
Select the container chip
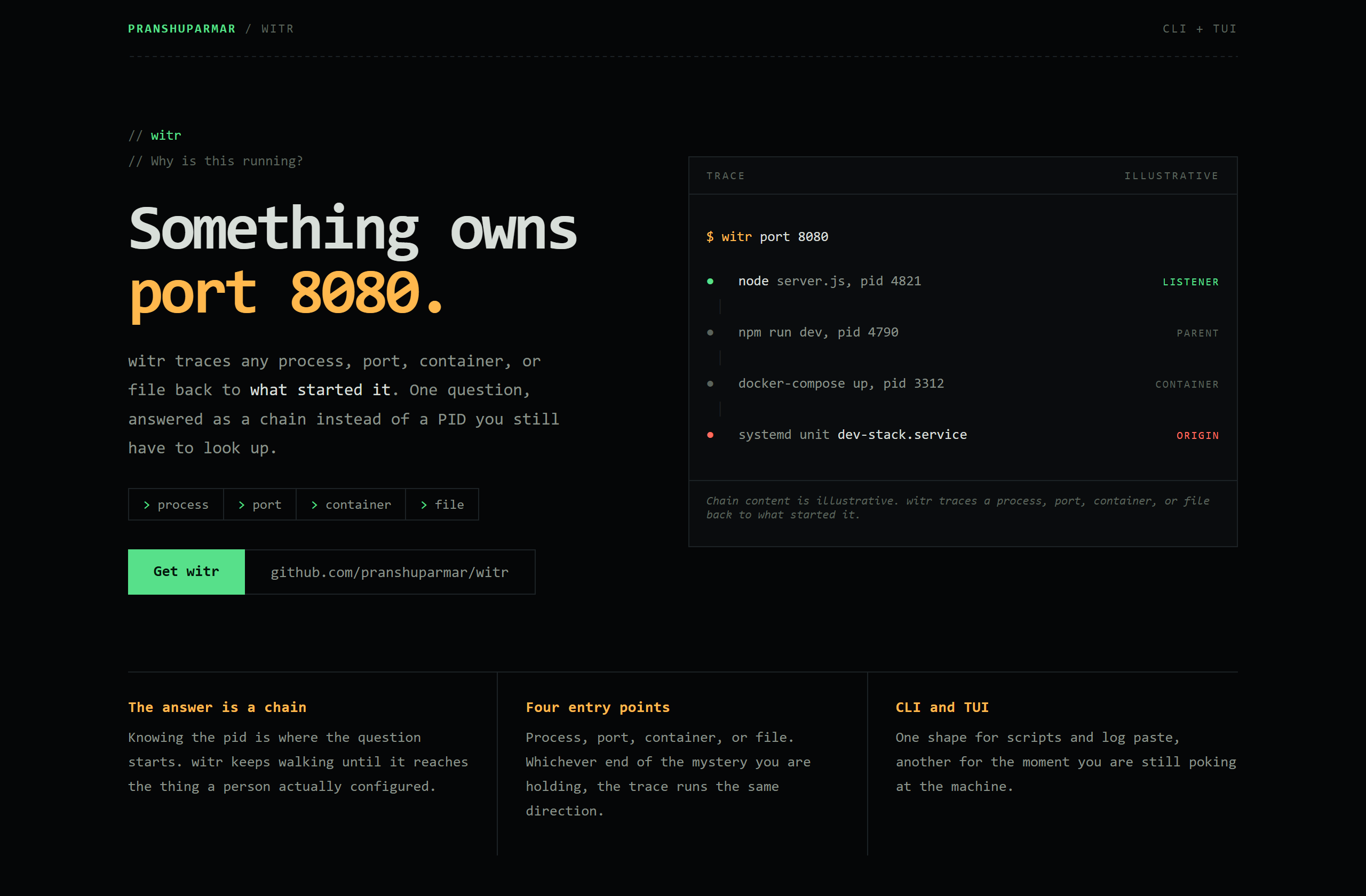click(351, 504)
